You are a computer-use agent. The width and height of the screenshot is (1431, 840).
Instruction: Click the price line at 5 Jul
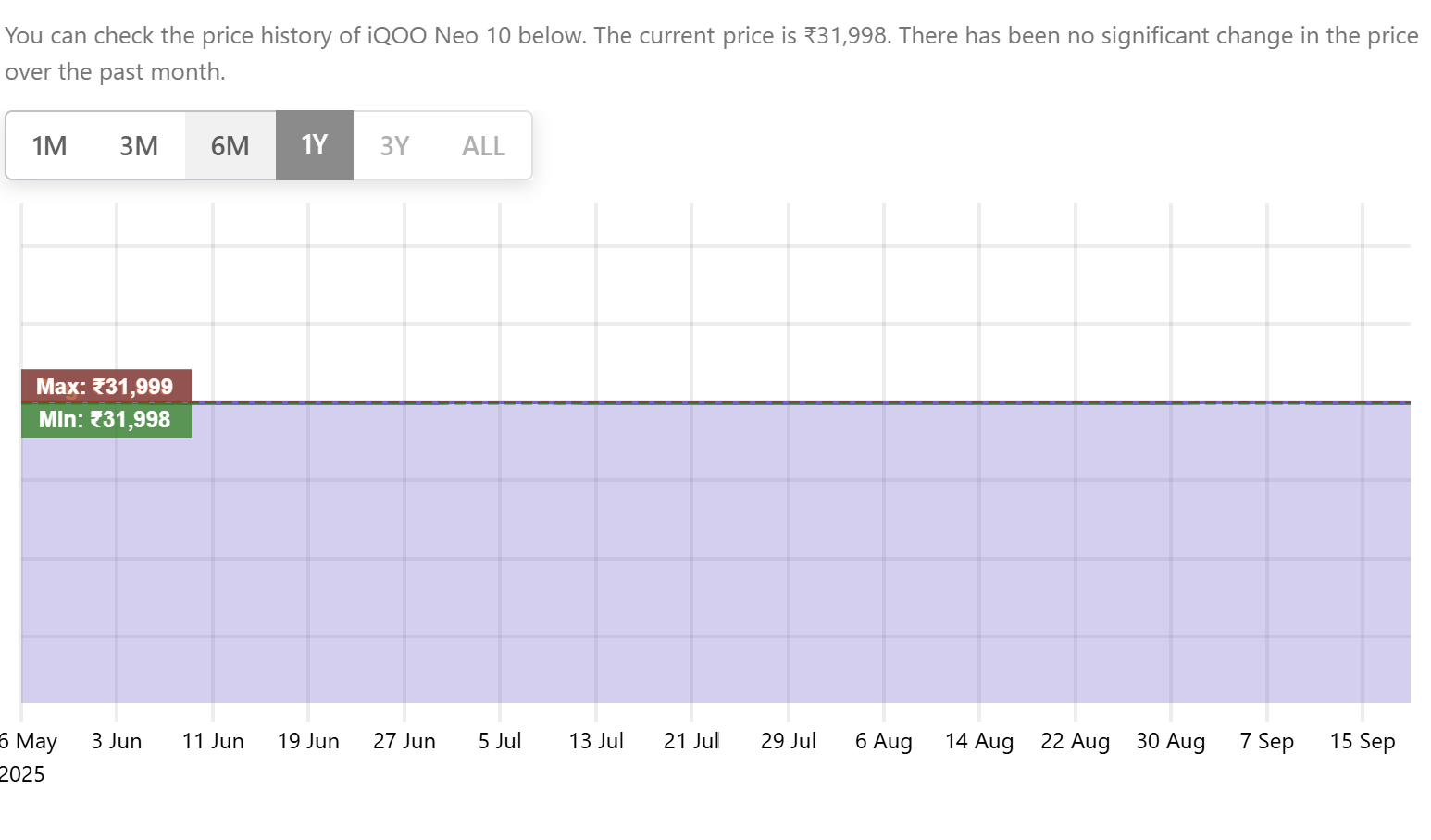click(x=500, y=402)
